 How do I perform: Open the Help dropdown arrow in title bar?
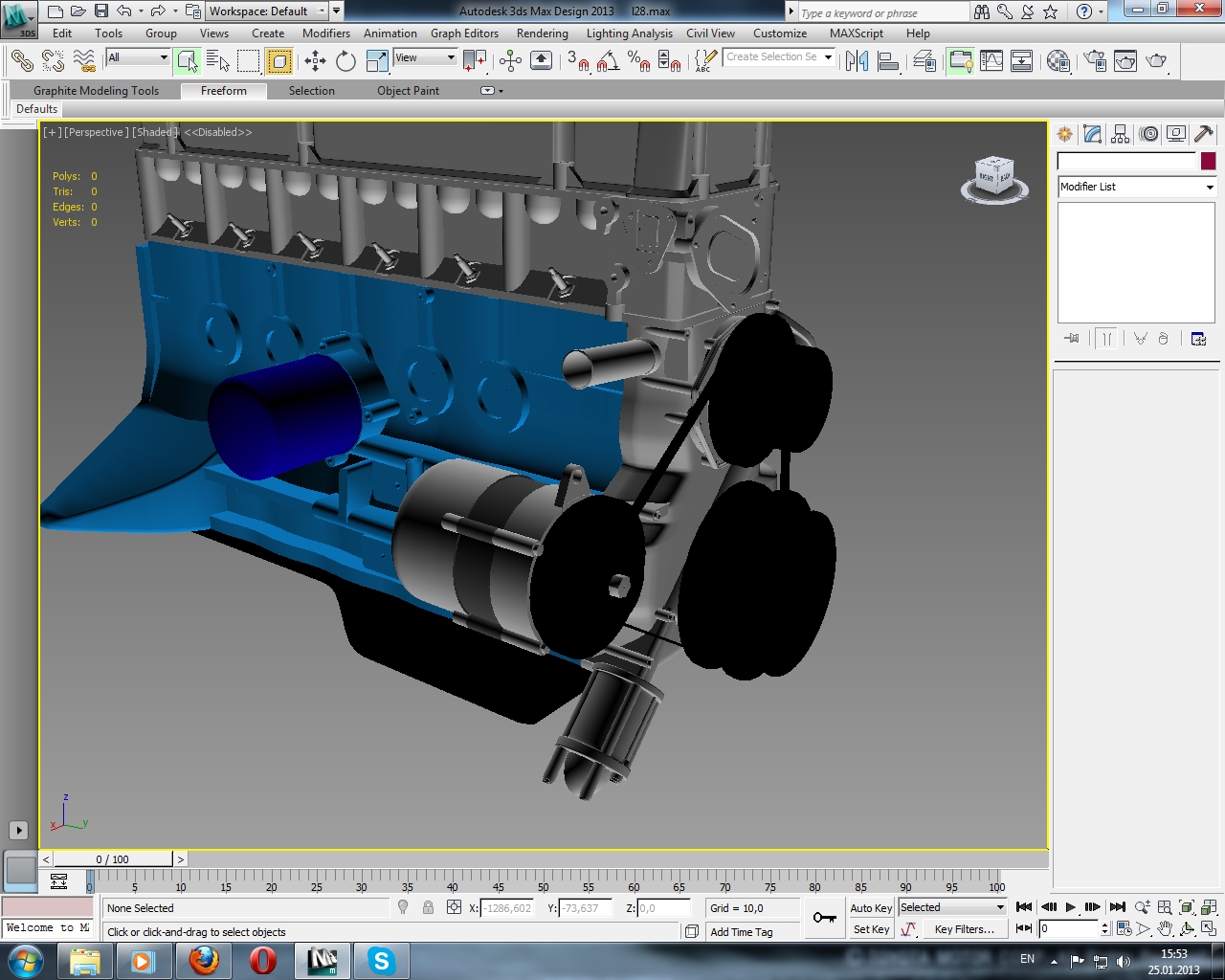point(1102,11)
